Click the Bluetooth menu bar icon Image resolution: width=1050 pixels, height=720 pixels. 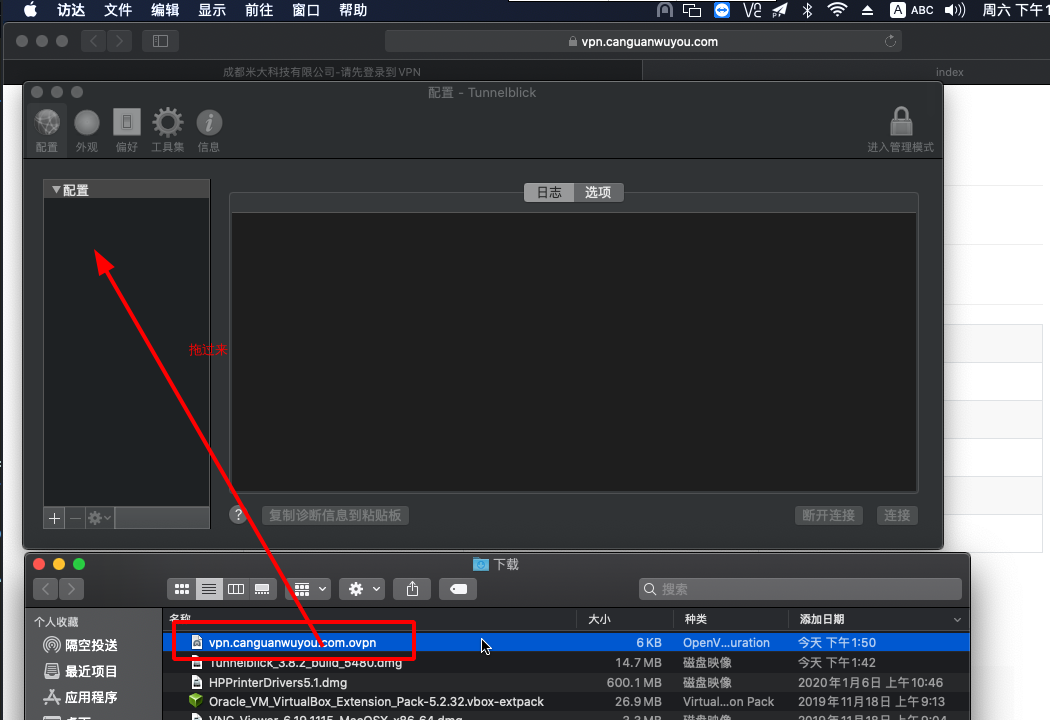point(808,10)
